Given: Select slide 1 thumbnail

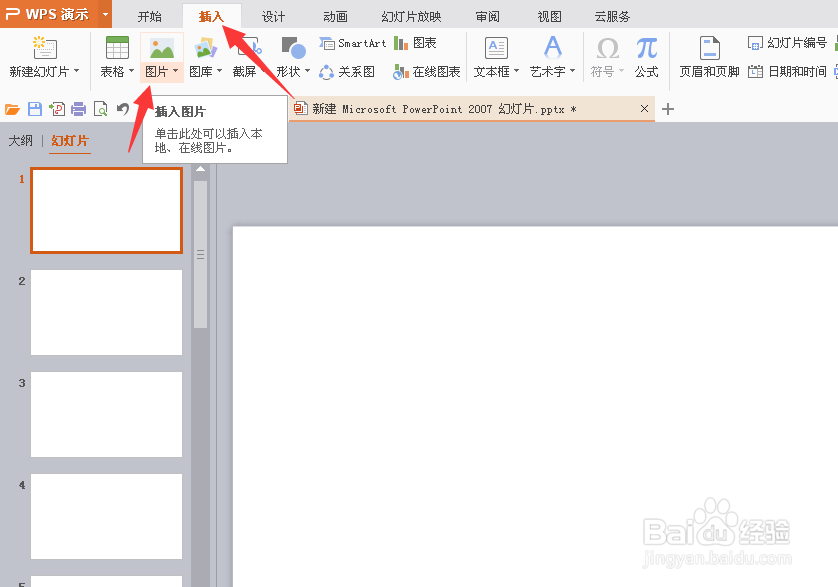Looking at the screenshot, I should tap(106, 210).
